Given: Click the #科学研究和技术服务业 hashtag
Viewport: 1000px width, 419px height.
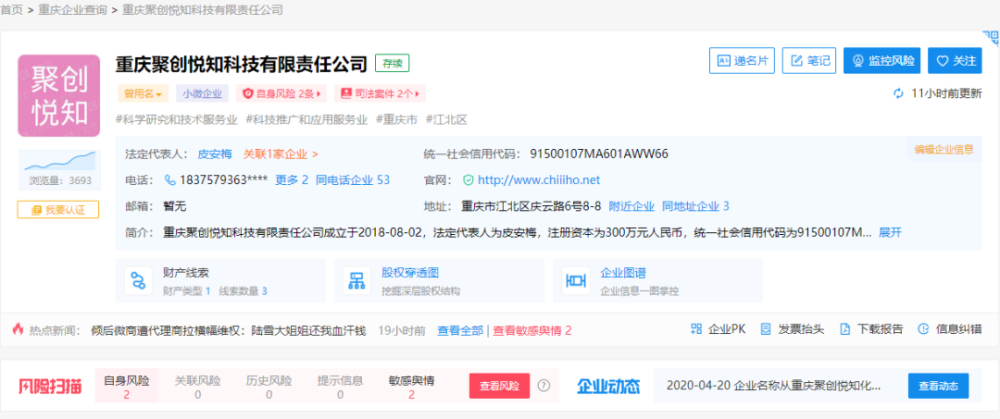Looking at the screenshot, I should (x=177, y=119).
